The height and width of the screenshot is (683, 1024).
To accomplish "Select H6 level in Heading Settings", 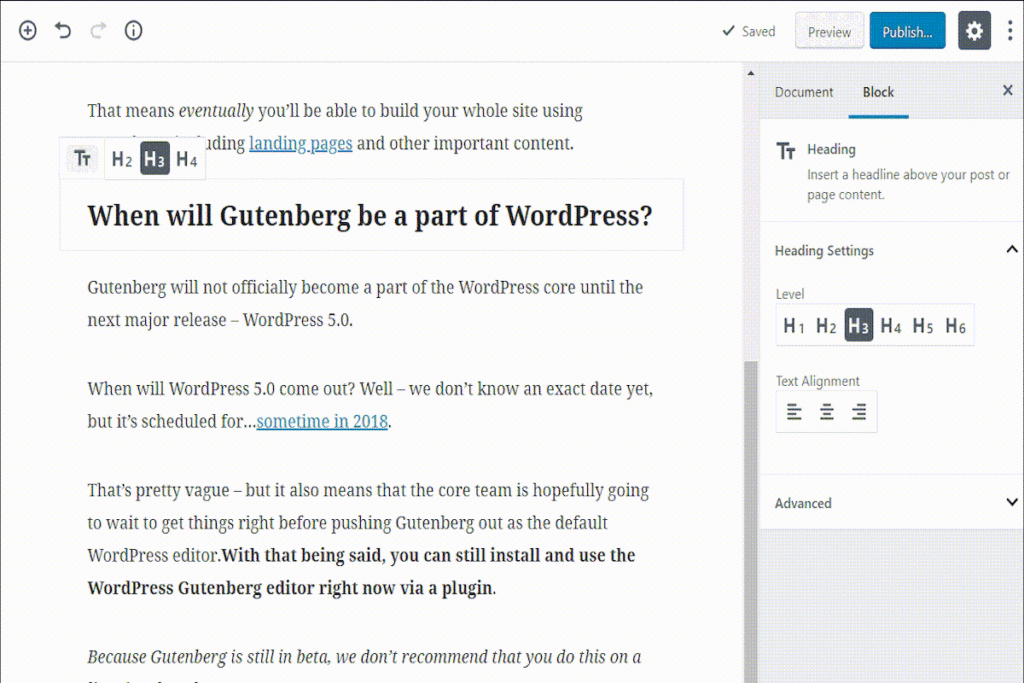I will tap(955, 325).
